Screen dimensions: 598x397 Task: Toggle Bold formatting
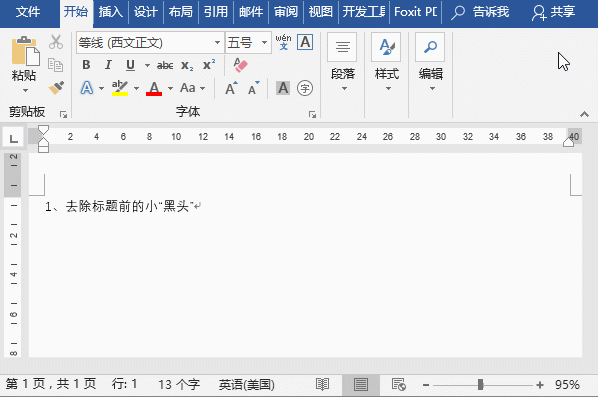86,65
